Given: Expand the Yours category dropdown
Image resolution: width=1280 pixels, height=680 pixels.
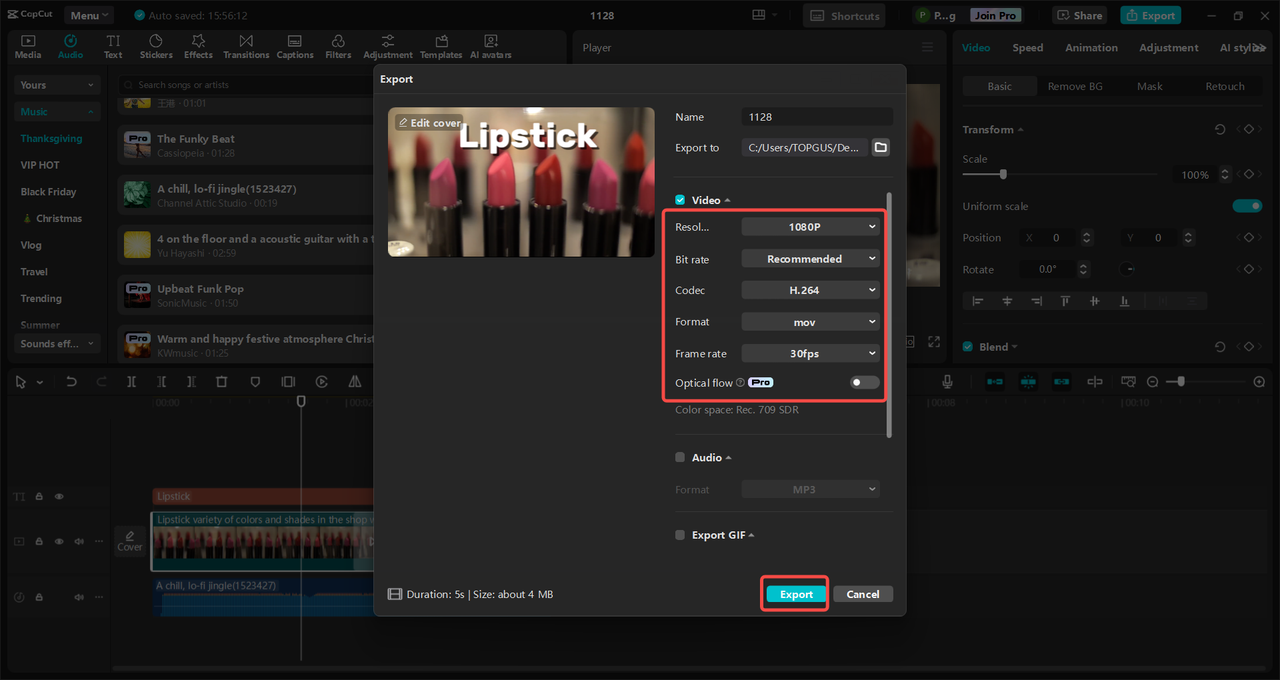Looking at the screenshot, I should tap(57, 85).
